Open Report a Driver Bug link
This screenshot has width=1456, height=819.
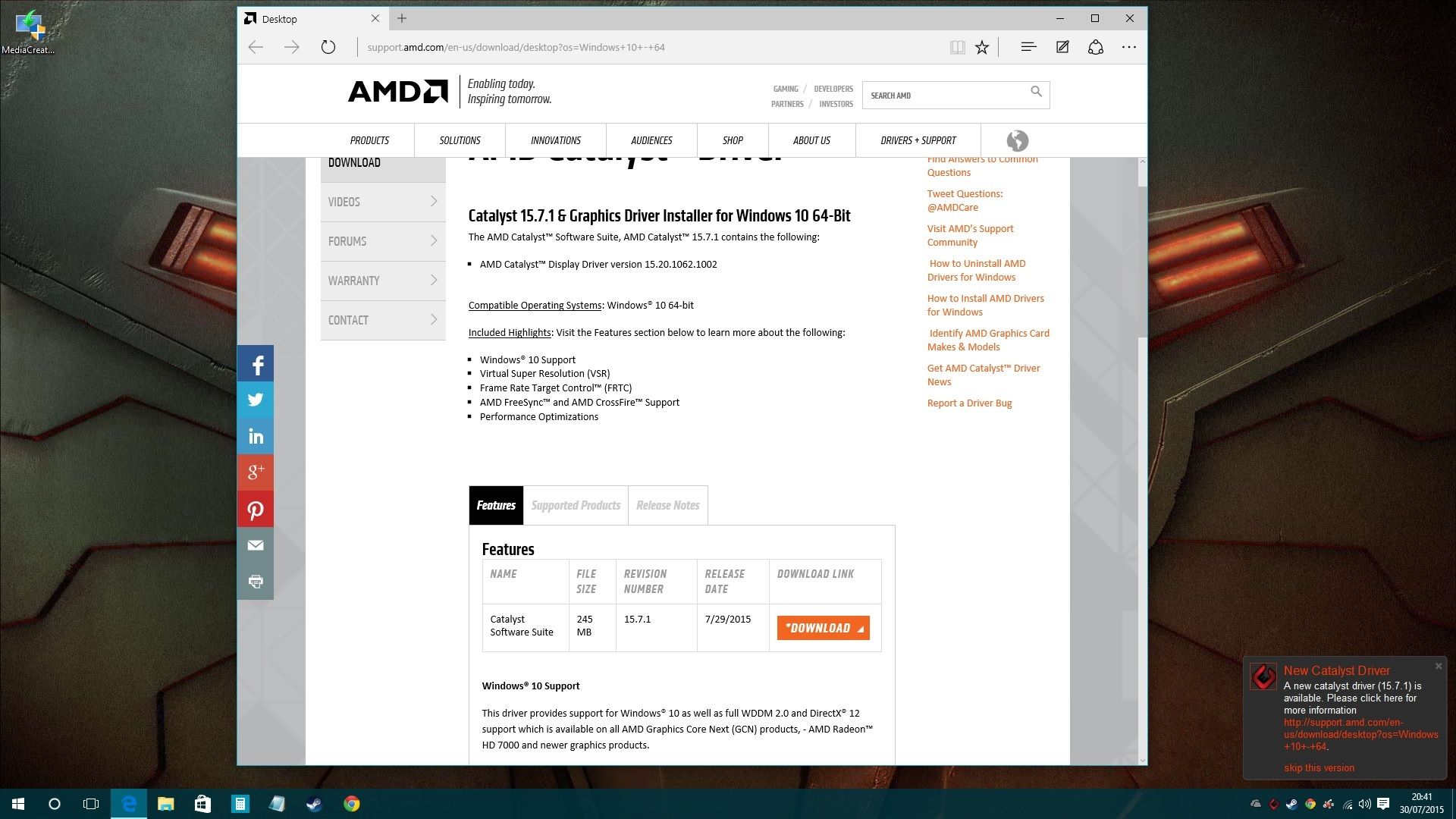969,403
